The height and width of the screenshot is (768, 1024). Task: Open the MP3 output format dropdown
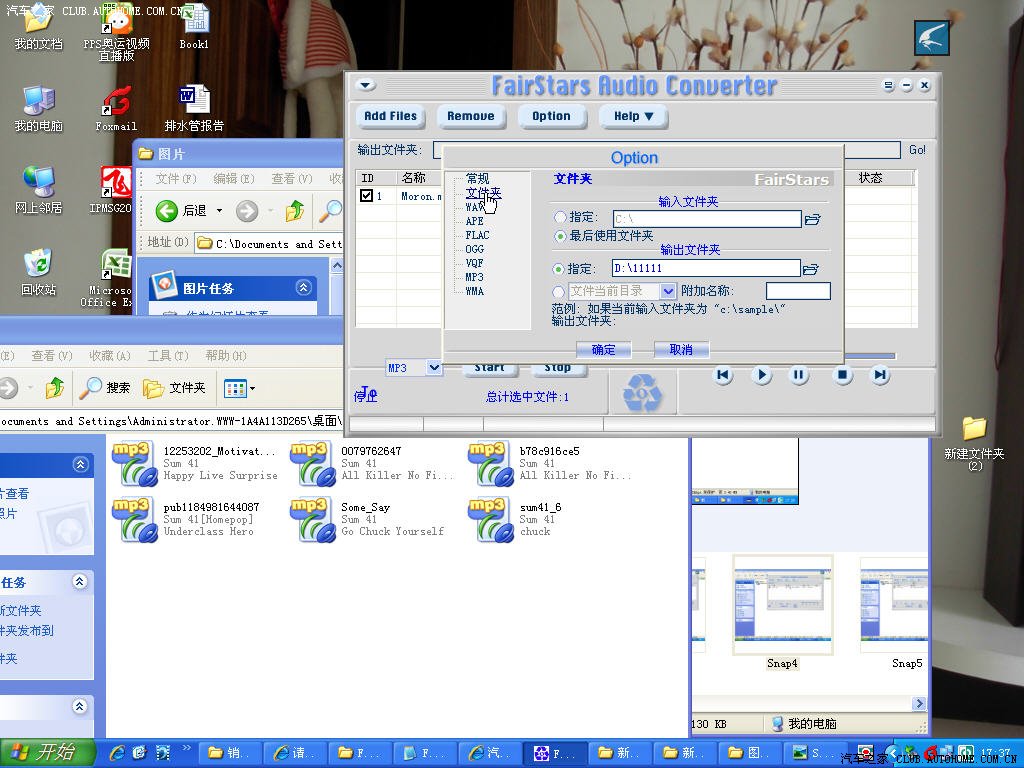(434, 368)
